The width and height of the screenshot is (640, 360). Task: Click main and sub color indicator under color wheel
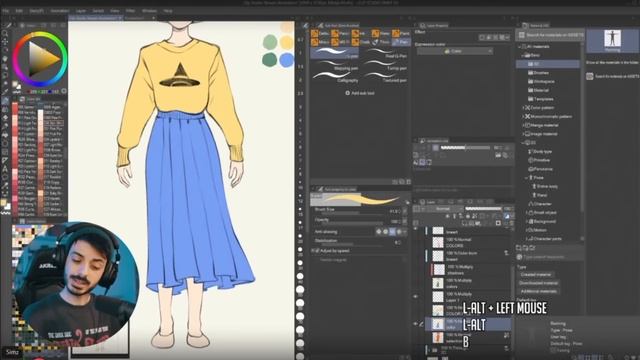click(x=16, y=85)
